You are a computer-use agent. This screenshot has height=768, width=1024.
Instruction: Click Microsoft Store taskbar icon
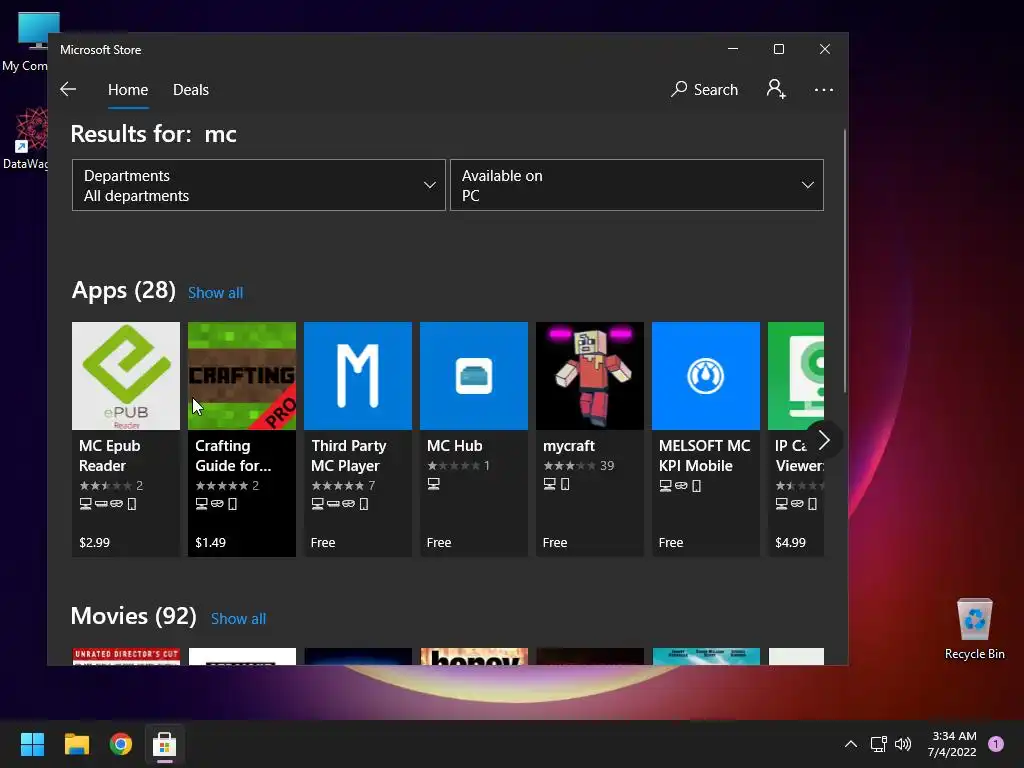(x=165, y=744)
